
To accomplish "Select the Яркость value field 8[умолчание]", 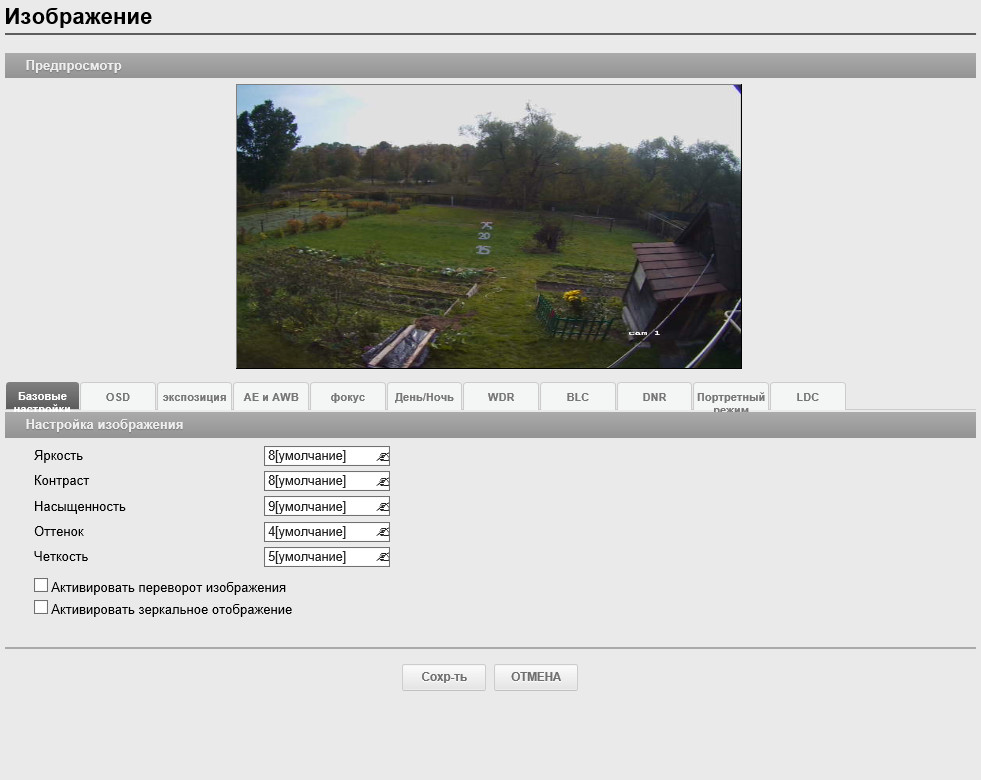I will pos(327,456).
